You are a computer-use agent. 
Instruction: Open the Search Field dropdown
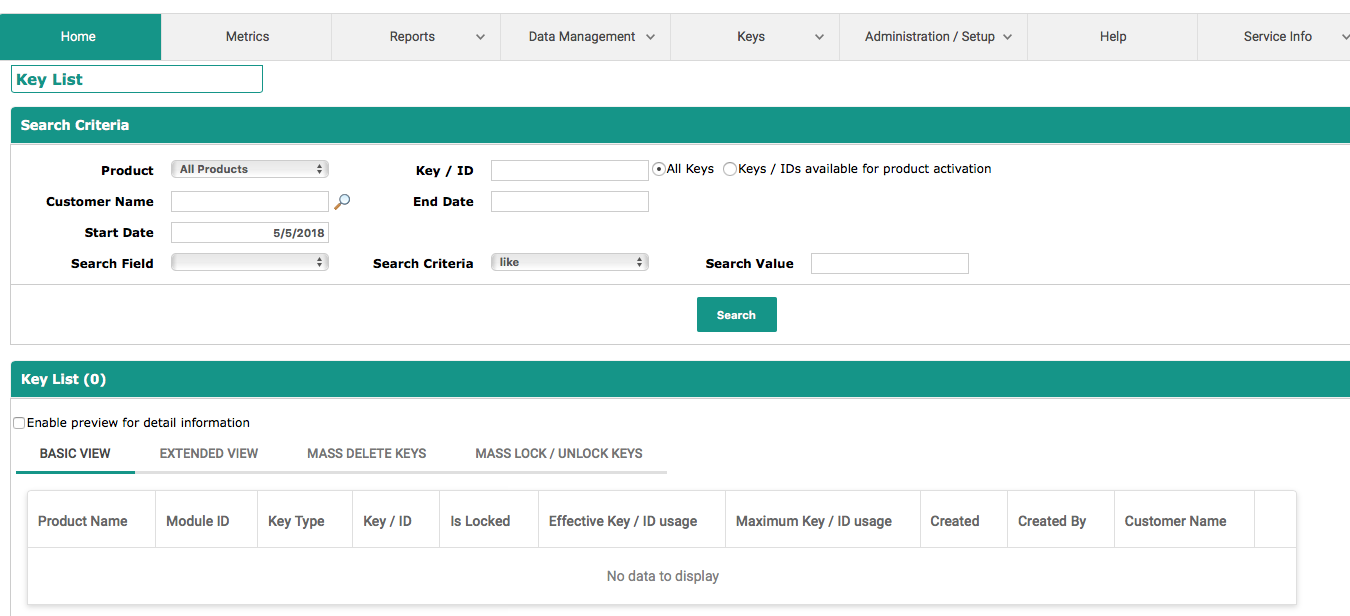249,262
